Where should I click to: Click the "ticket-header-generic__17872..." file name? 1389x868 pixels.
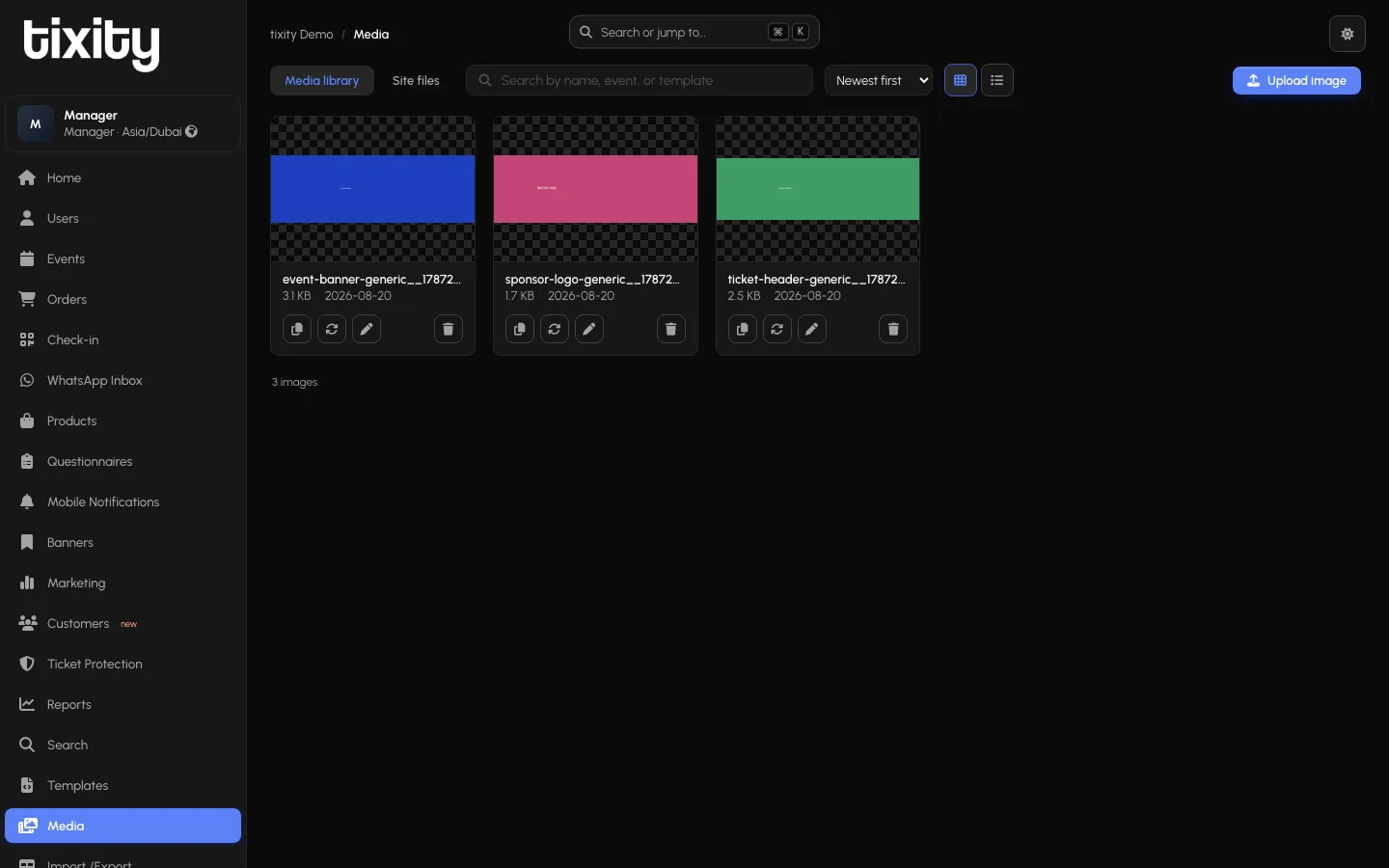pyautogui.click(x=816, y=279)
